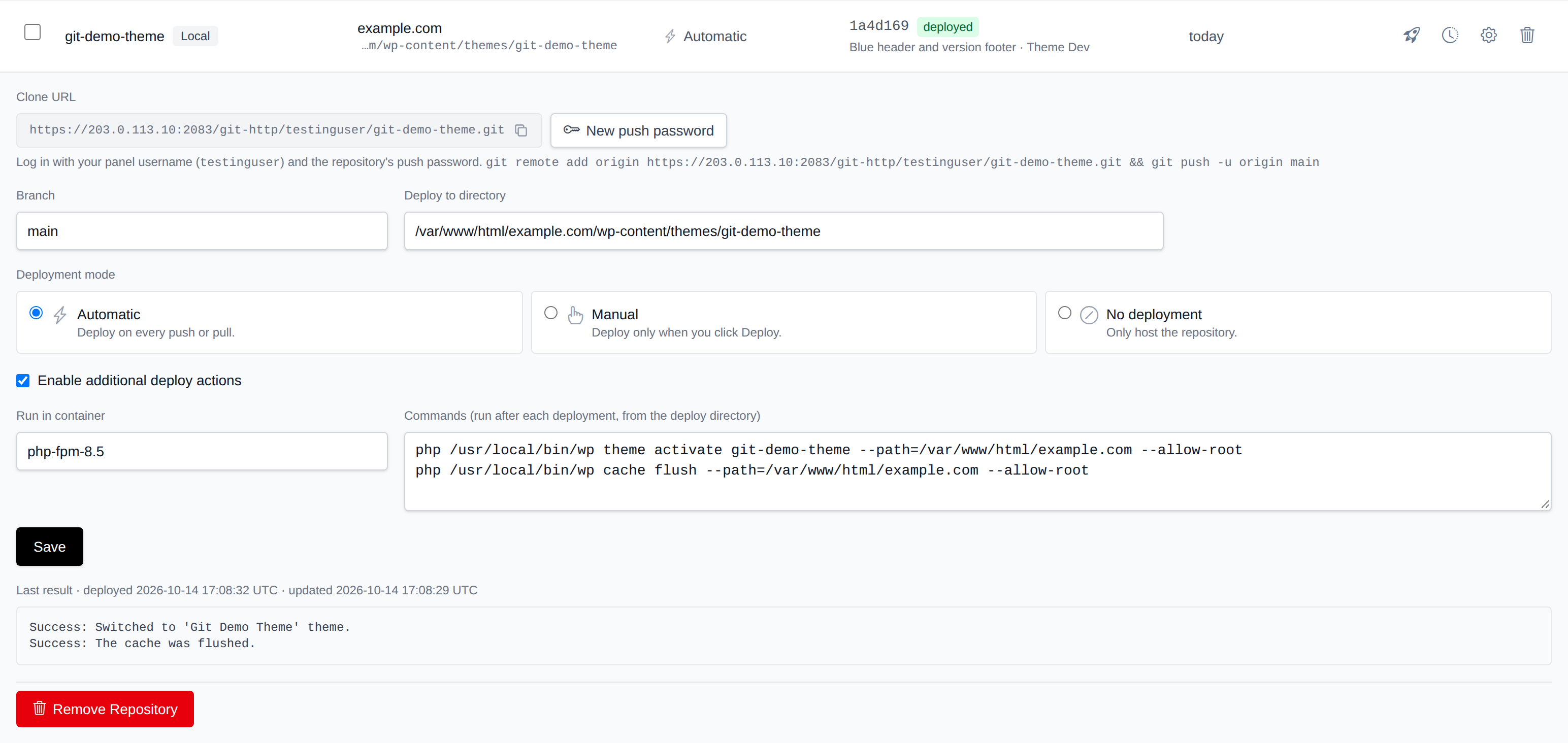This screenshot has width=1568, height=743.
Task: Click the Local badge
Action: coord(195,36)
